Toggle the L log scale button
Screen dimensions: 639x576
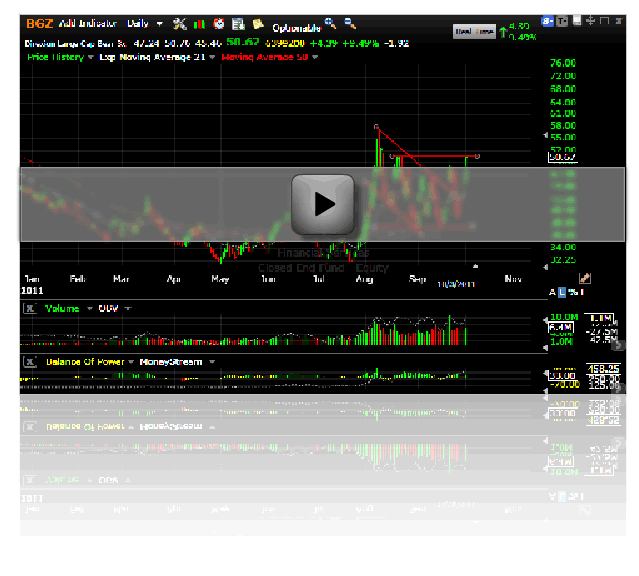pyautogui.click(x=562, y=291)
